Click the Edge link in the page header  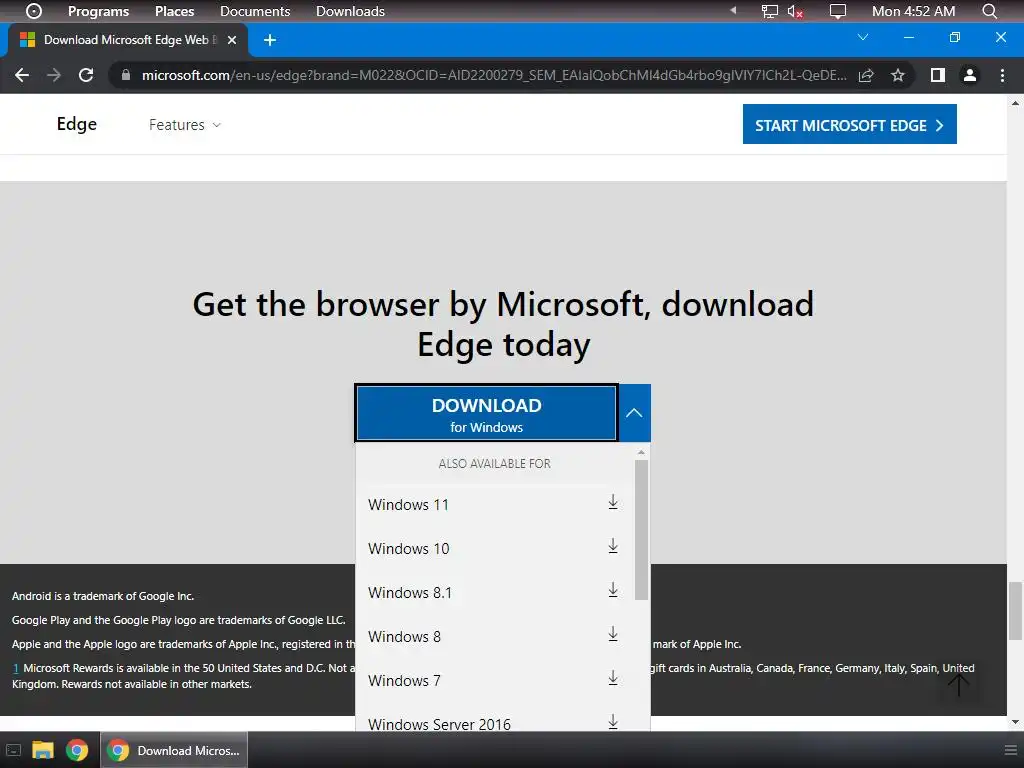click(76, 124)
